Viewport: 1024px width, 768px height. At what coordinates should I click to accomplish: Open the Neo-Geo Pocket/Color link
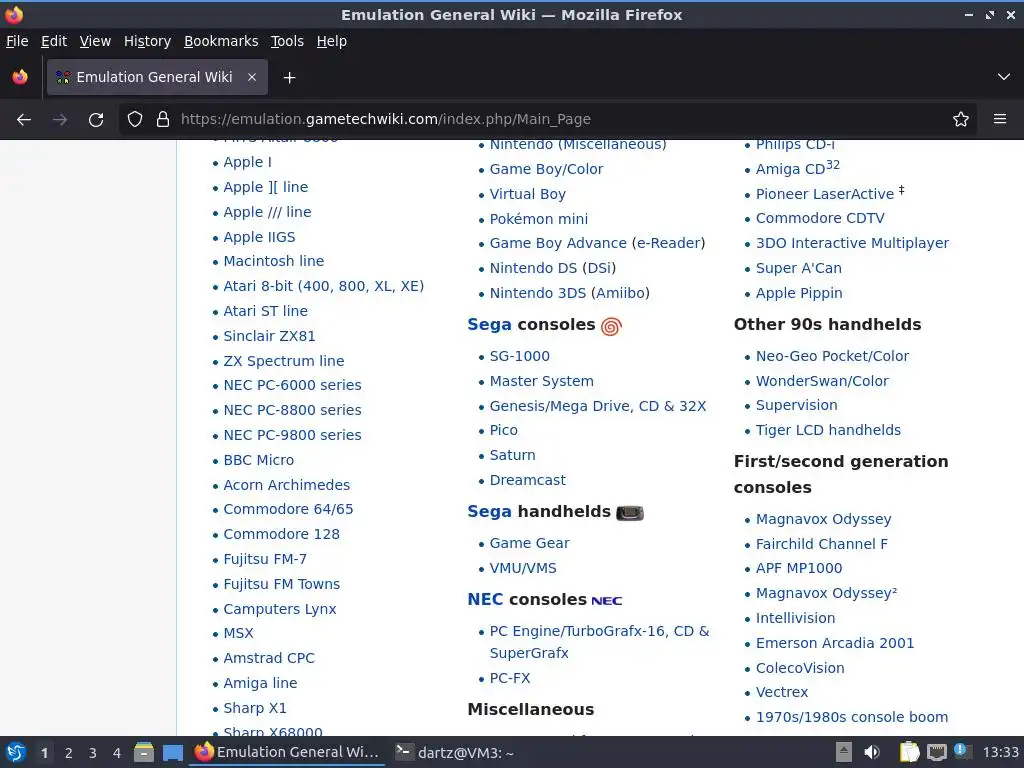[x=832, y=357]
